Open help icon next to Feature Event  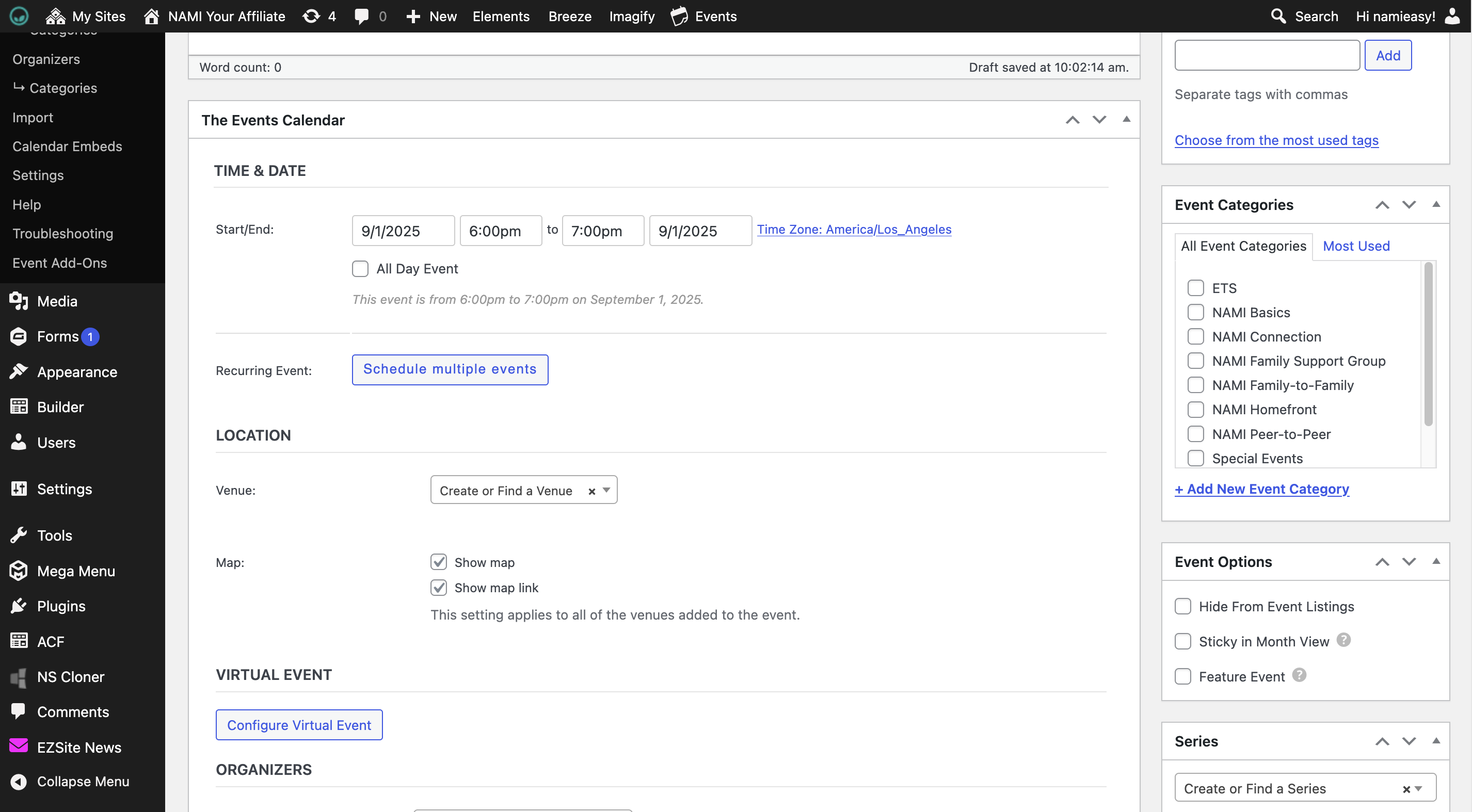point(1299,675)
